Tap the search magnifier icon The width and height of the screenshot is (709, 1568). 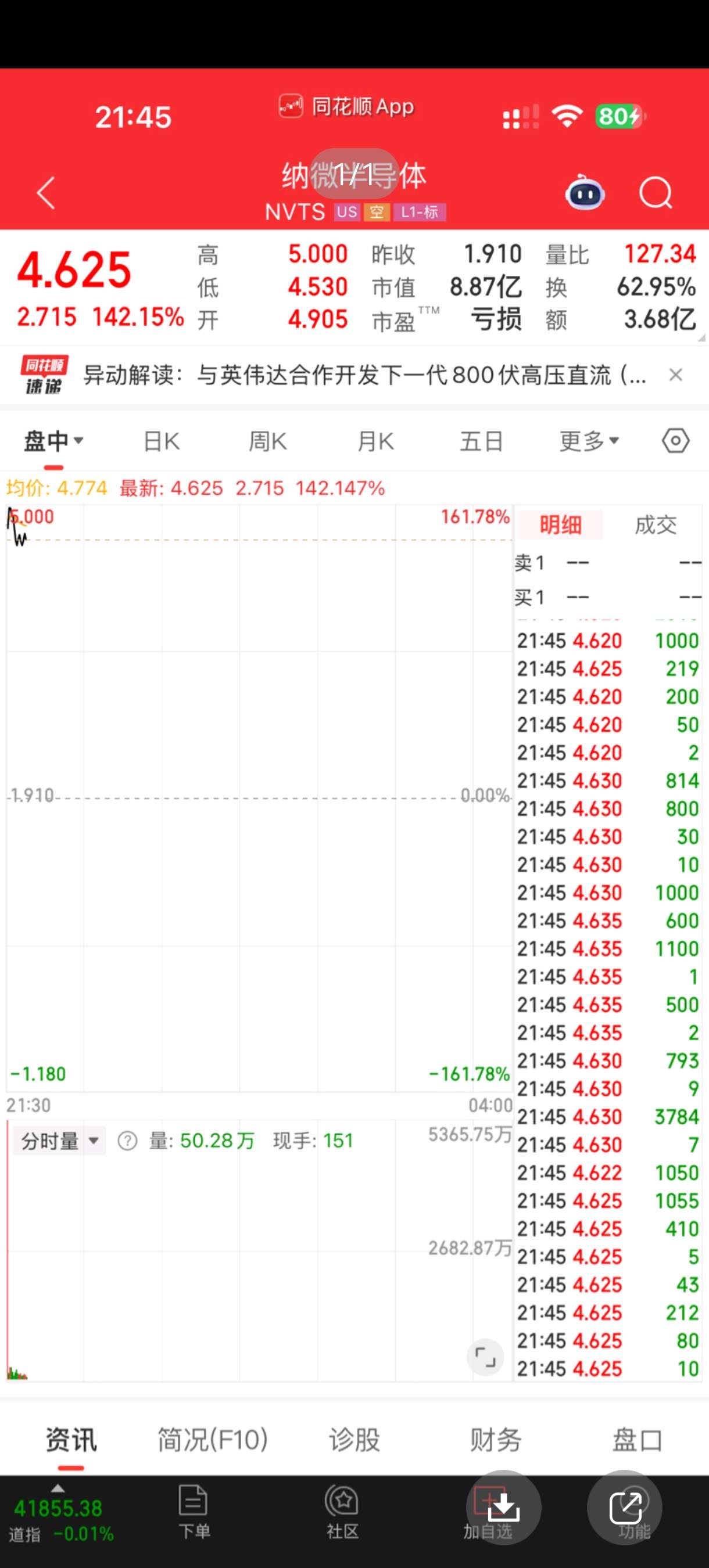656,193
